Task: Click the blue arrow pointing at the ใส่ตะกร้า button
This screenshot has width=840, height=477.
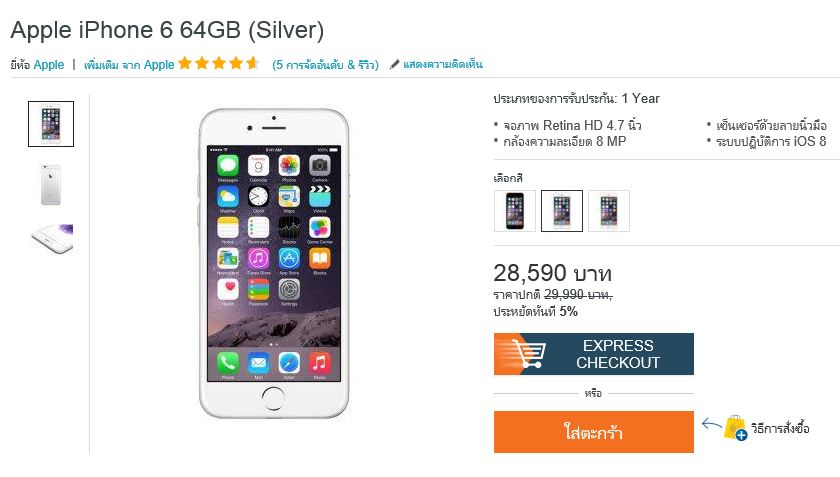Action: tap(712, 424)
